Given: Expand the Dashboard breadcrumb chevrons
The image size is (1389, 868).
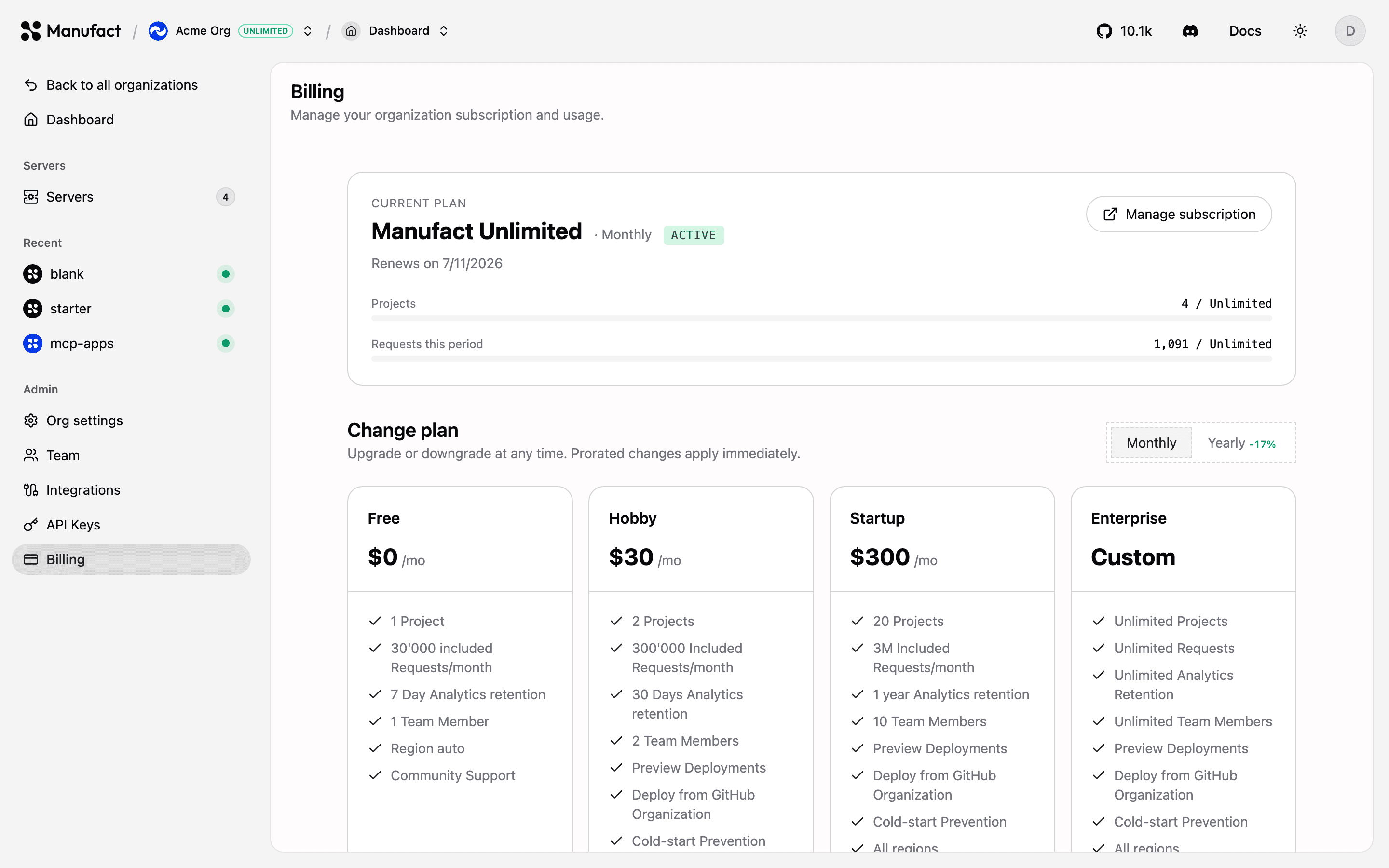Looking at the screenshot, I should click(x=444, y=31).
